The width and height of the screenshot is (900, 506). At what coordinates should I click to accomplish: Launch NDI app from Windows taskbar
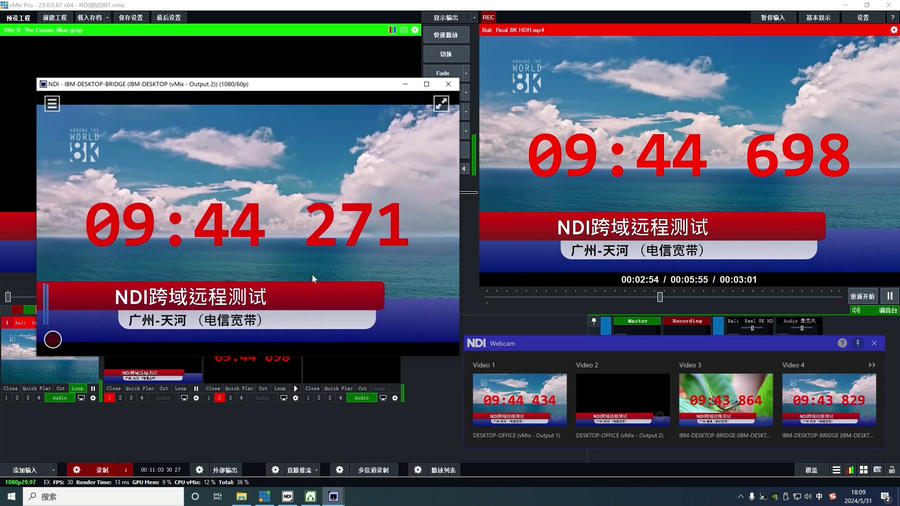287,496
